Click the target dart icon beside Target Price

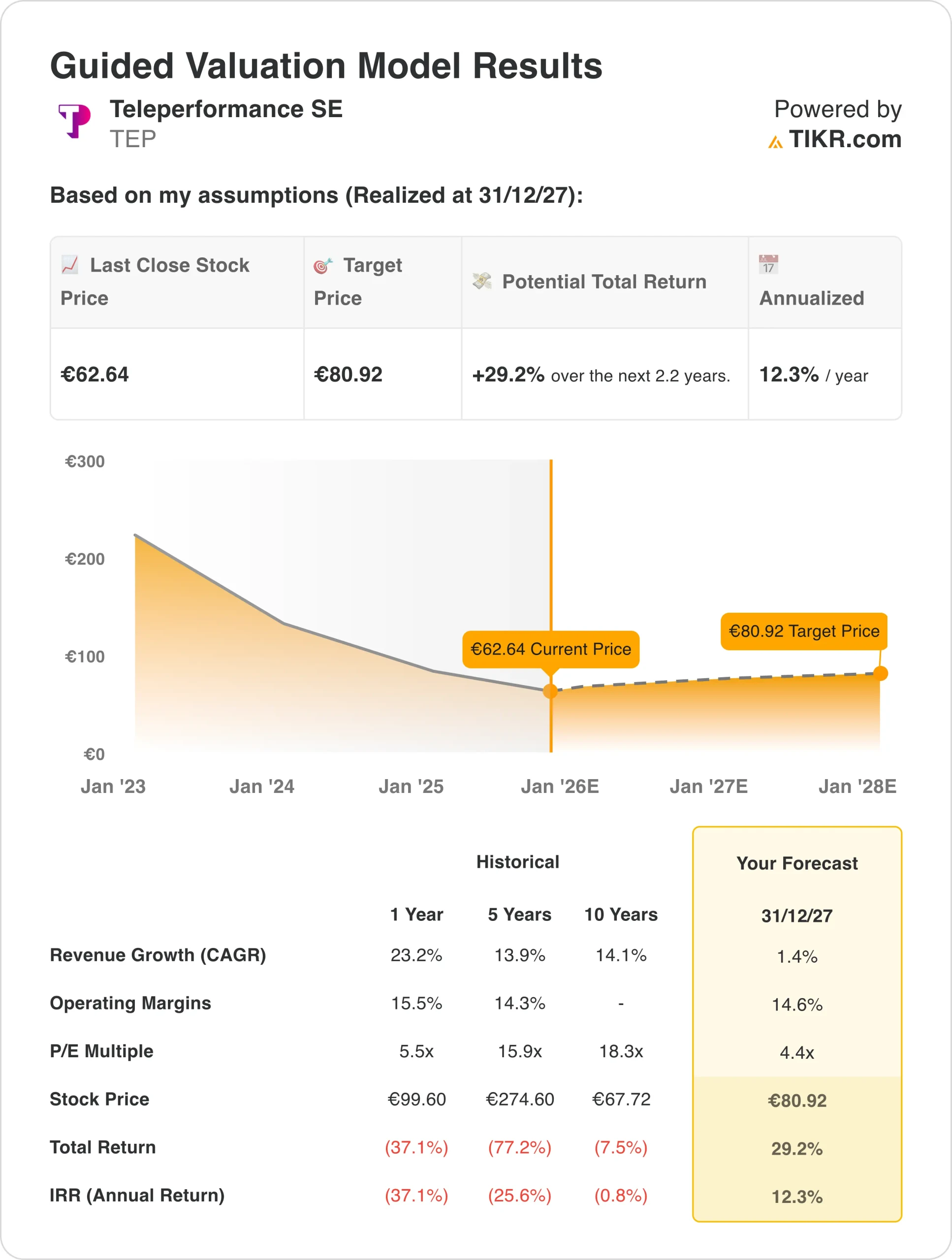(x=323, y=265)
